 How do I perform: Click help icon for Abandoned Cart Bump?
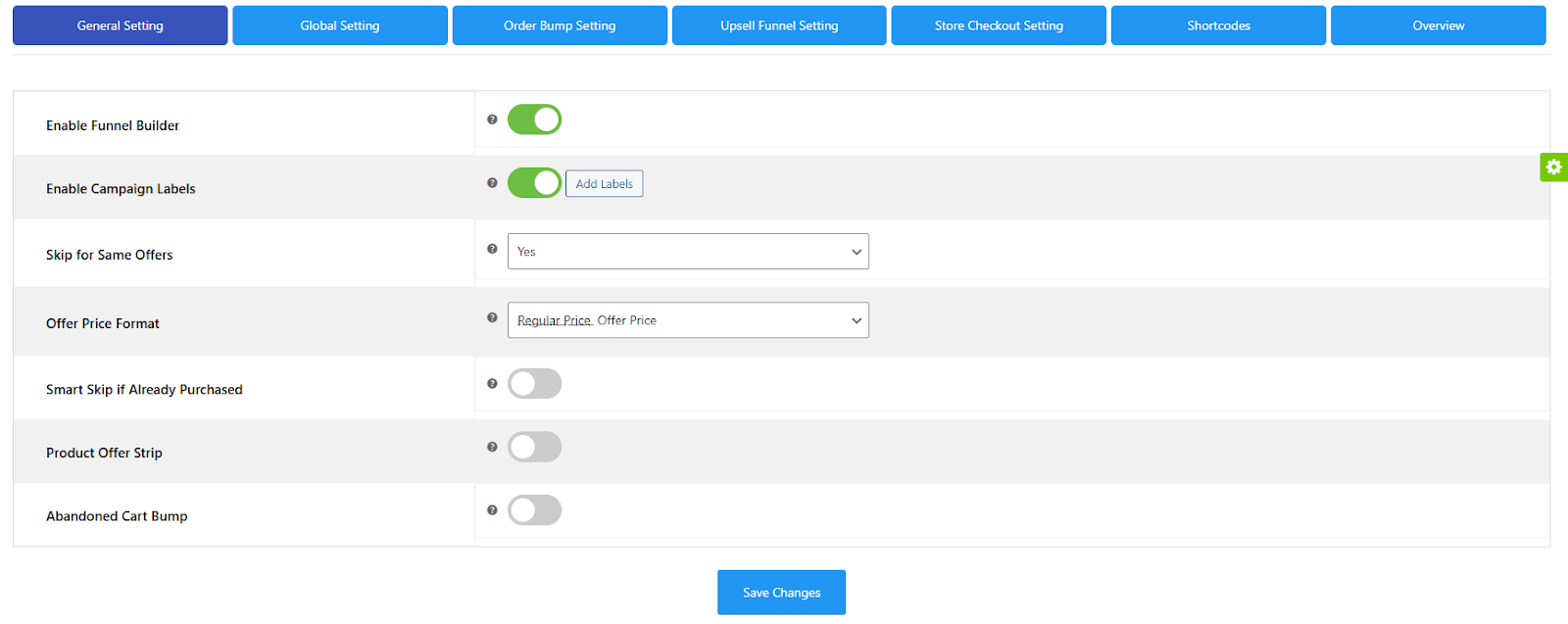click(x=492, y=510)
